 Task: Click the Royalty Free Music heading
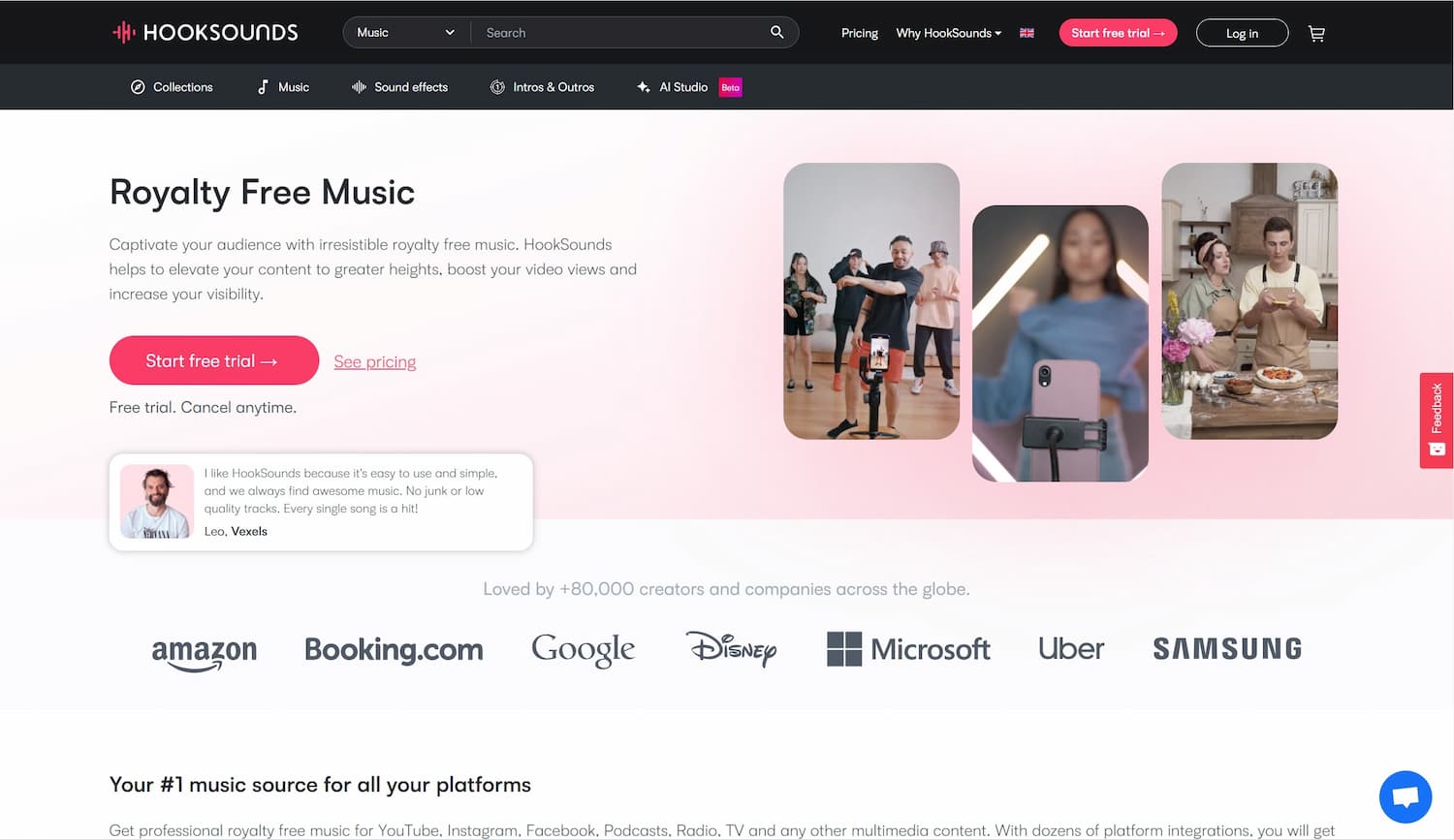coord(262,192)
